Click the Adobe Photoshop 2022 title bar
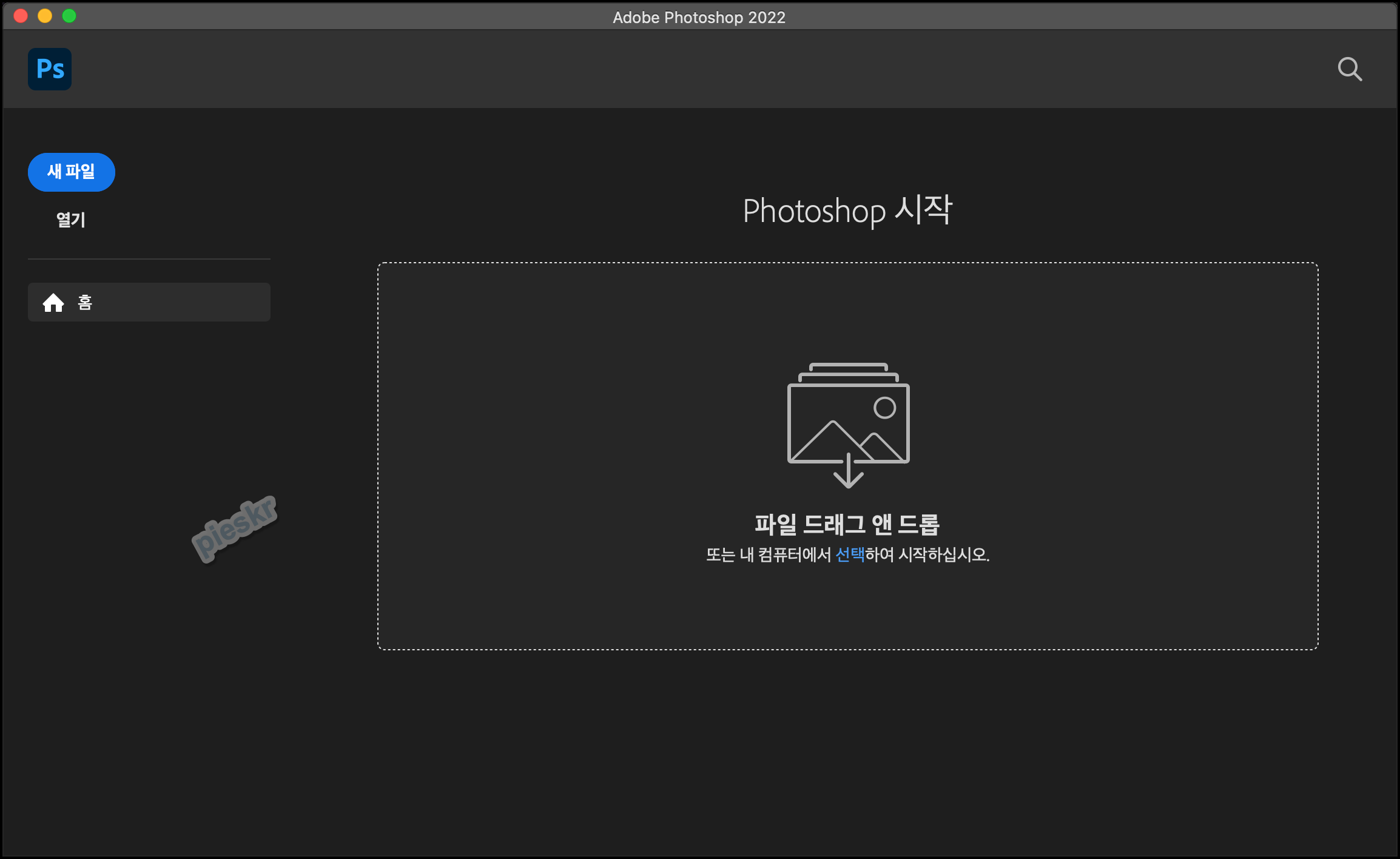This screenshot has width=1400, height=859. click(x=698, y=16)
